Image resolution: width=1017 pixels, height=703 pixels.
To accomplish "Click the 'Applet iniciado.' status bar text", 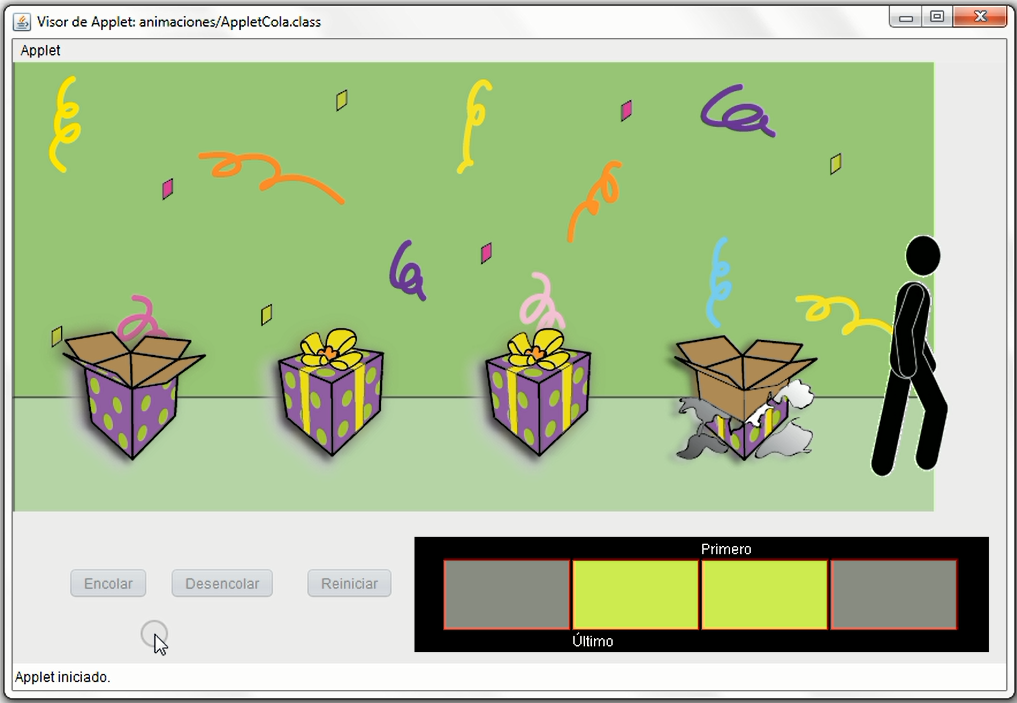I will coord(63,677).
